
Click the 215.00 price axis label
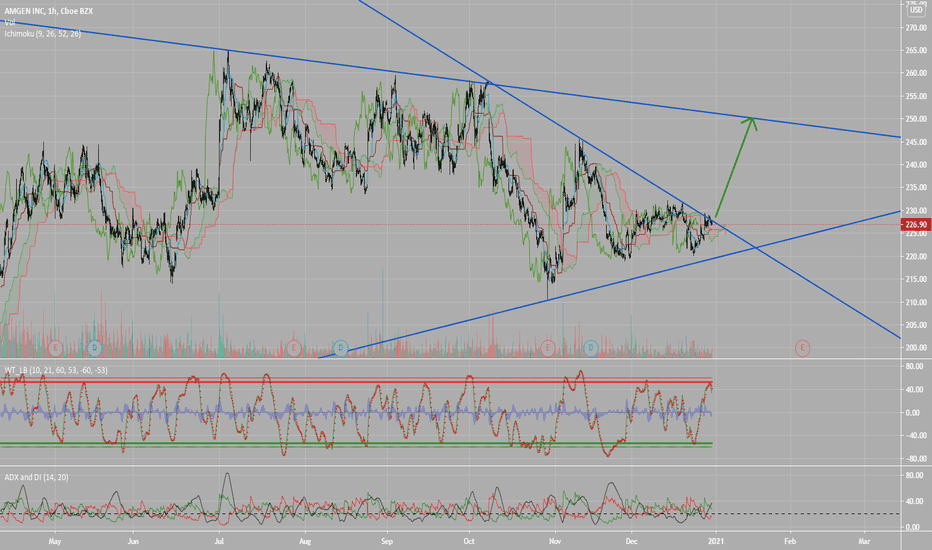(x=916, y=279)
